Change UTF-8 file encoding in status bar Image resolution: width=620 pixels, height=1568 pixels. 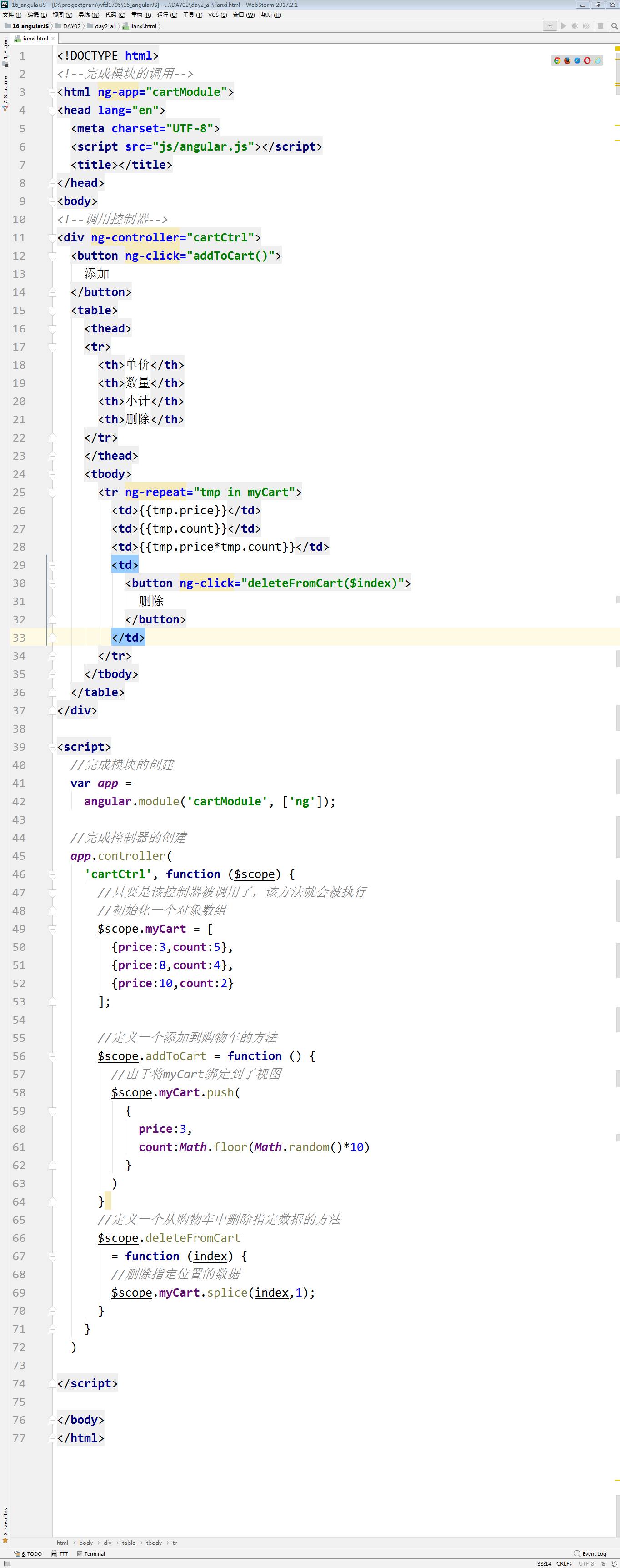point(586,1563)
